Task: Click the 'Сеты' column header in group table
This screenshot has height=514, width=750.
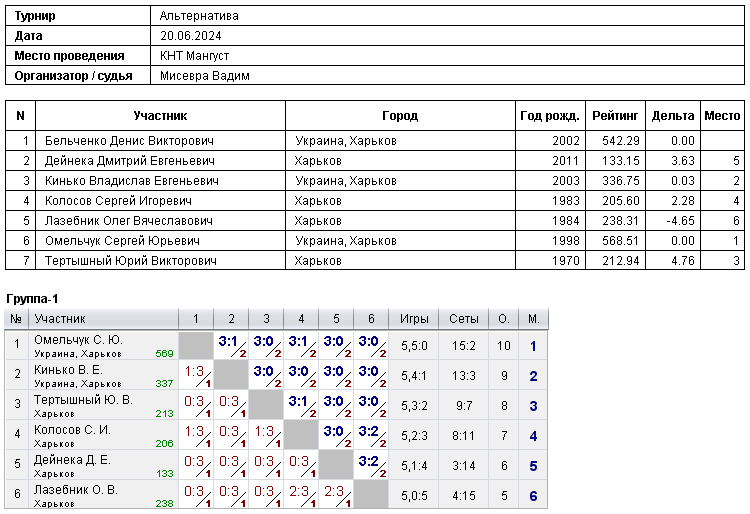Action: 463,319
